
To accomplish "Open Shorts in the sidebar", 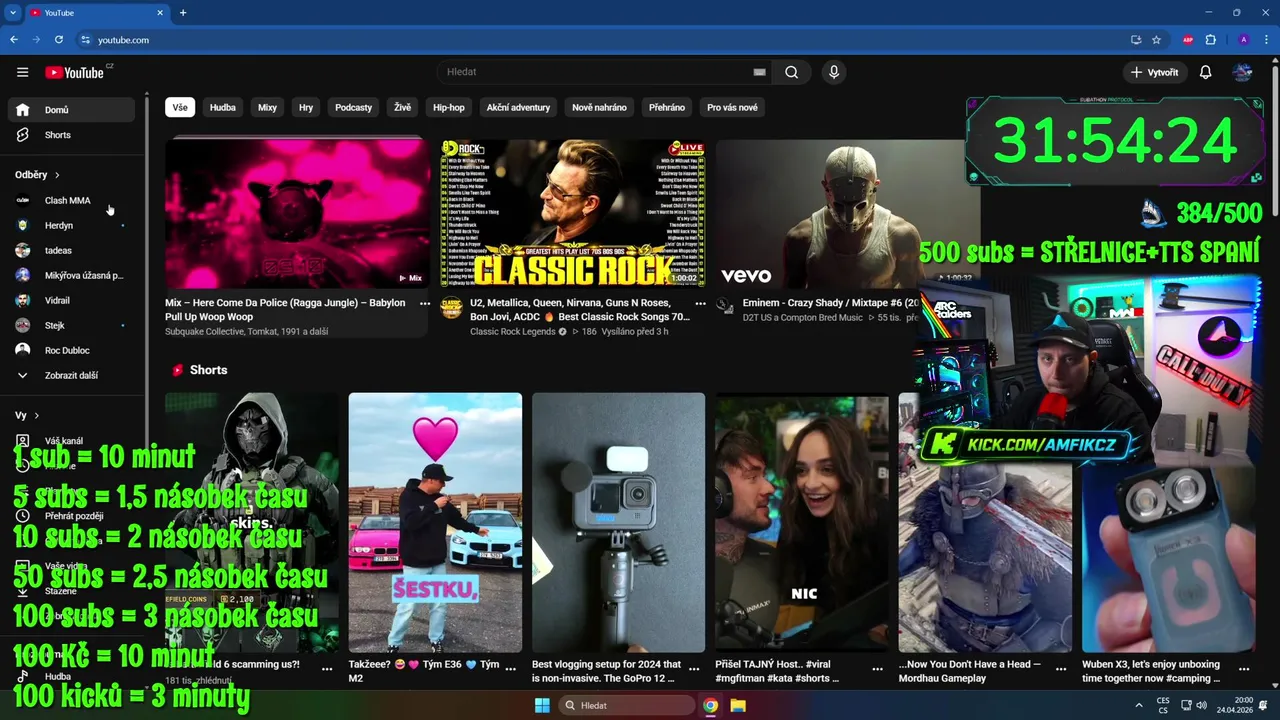I will [x=71, y=135].
